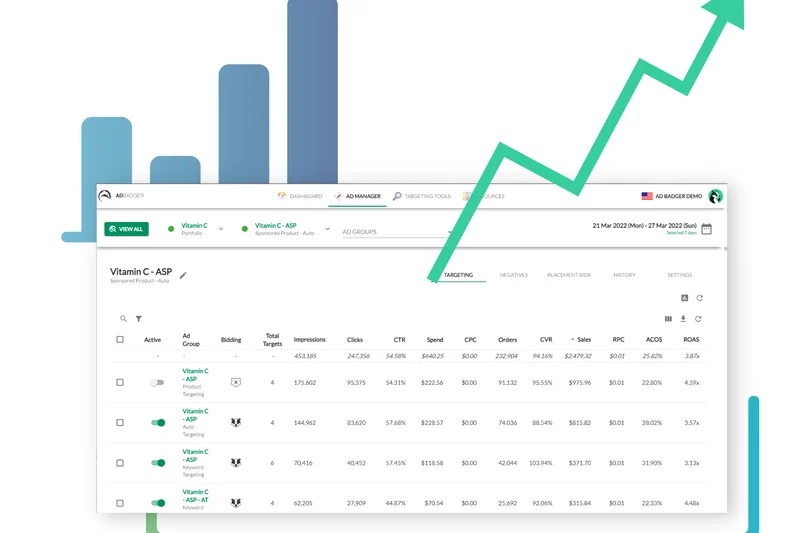This screenshot has height=533, width=800.
Task: Open the Placement Bids tab
Action: pyautogui.click(x=569, y=275)
